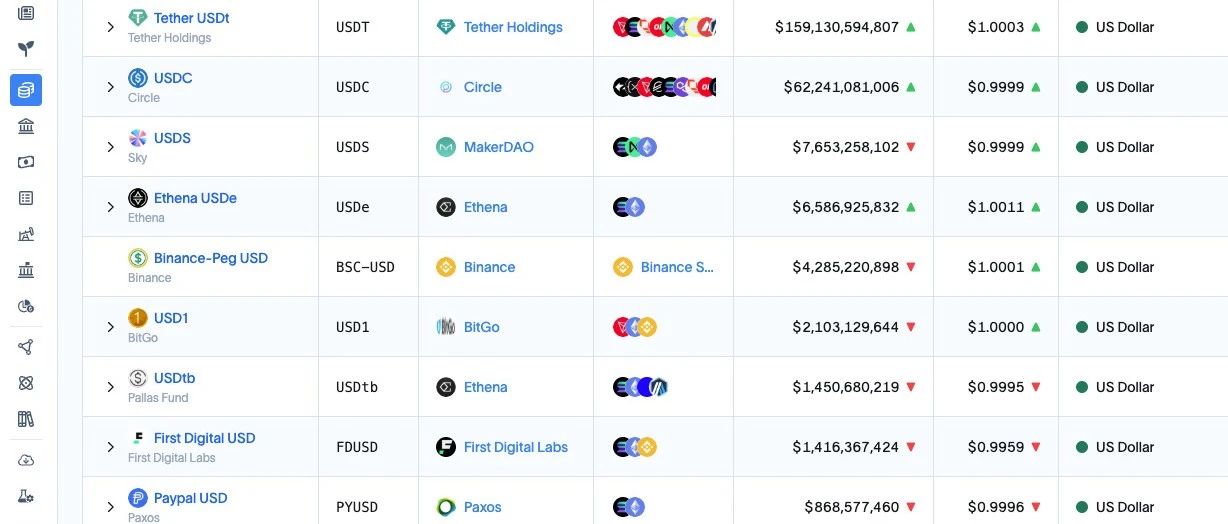1228x524 pixels.
Task: Select the green US Dollar peg dot for USDS
Action: click(x=1082, y=147)
